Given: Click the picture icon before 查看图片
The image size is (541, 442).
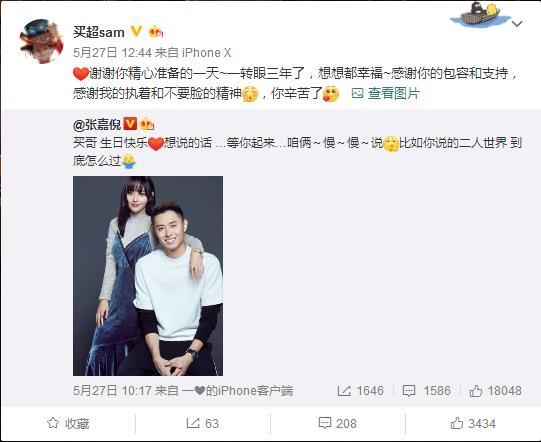Looking at the screenshot, I should coord(357,93).
